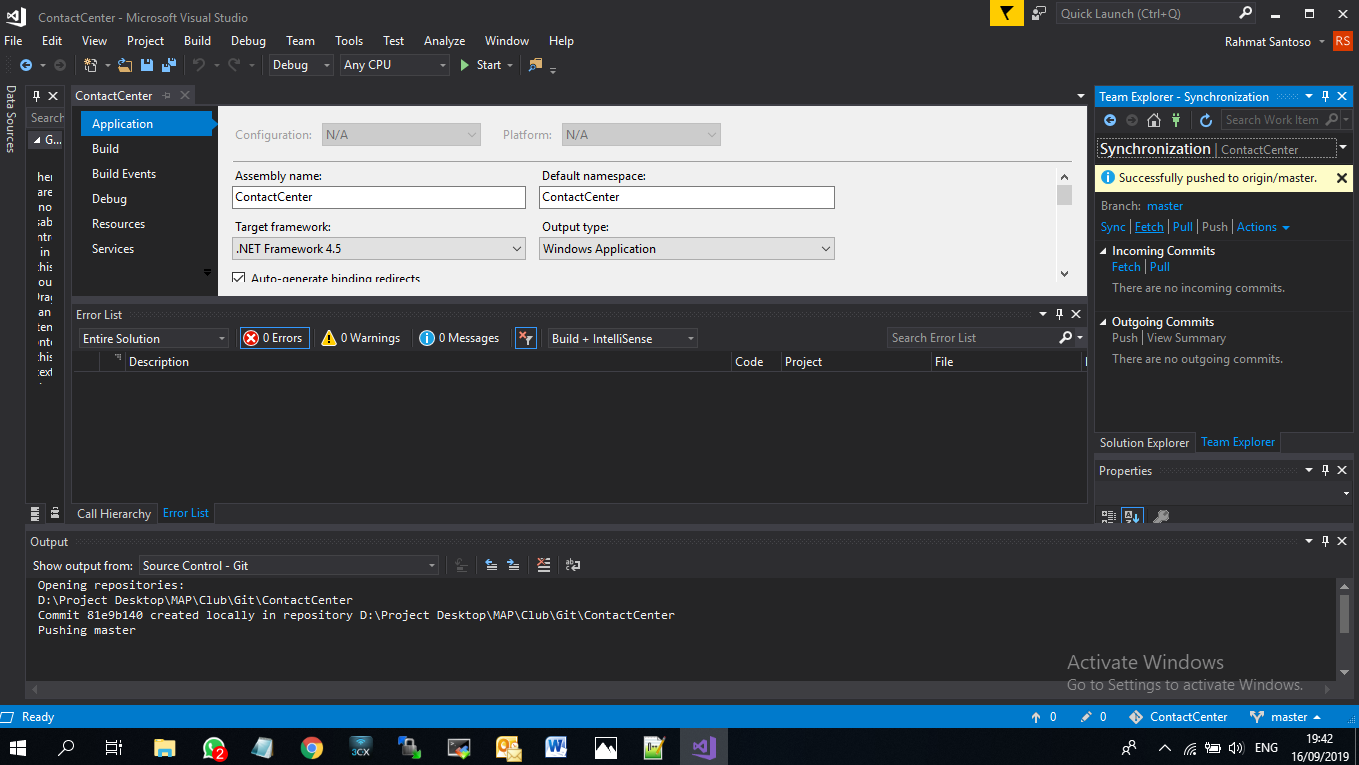This screenshot has height=765, width=1359.
Task: Switch to the Solution Explorer tab
Action: 1144,443
